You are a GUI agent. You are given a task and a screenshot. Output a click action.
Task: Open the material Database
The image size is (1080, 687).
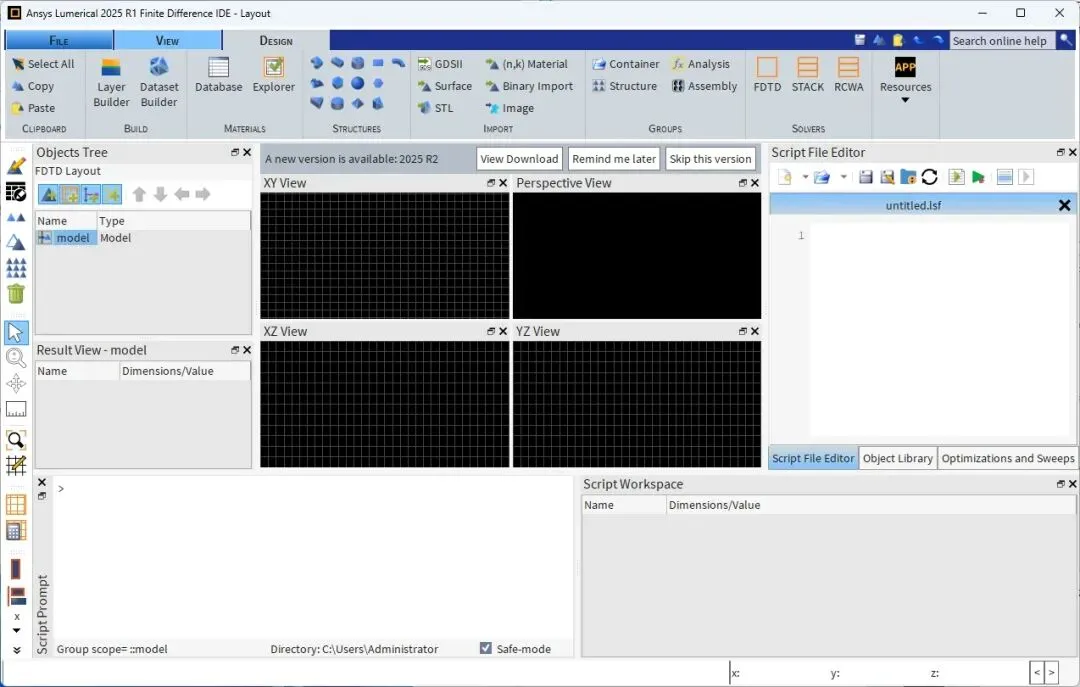pyautogui.click(x=218, y=75)
